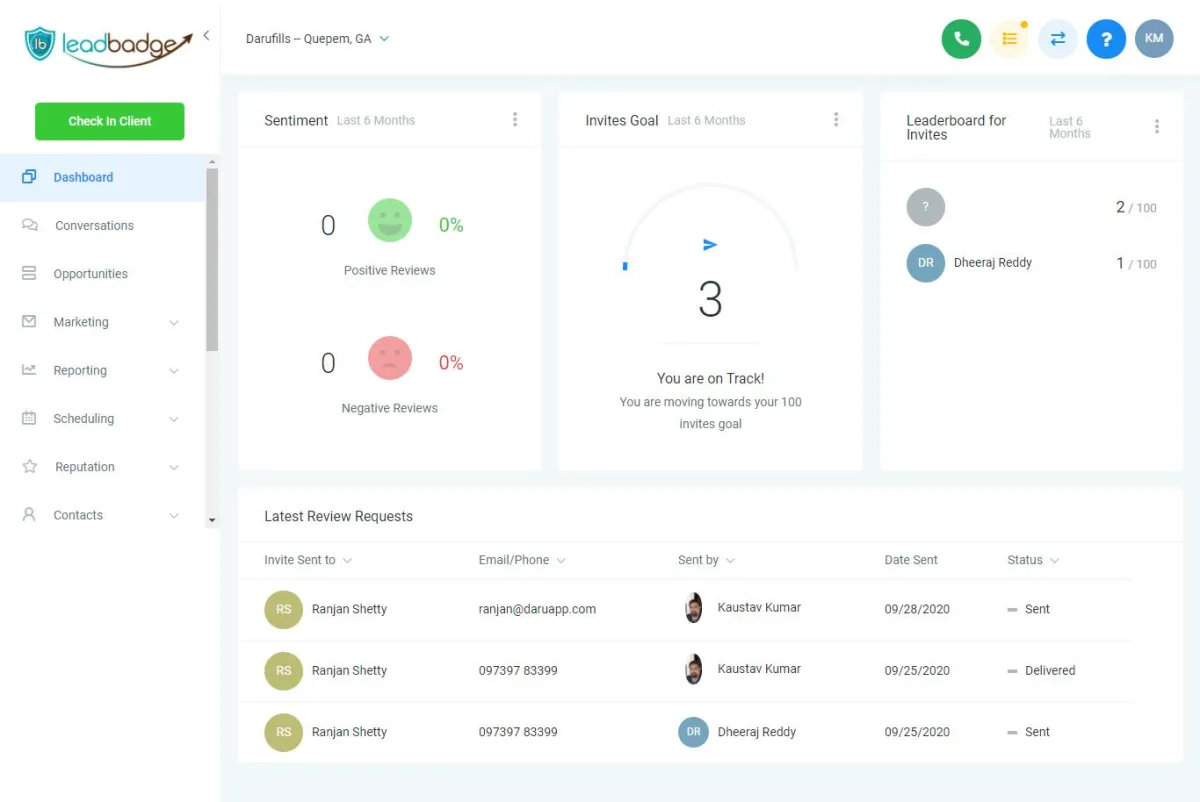
Task: Collapse the sidebar with the arrow icon
Action: pyautogui.click(x=206, y=35)
